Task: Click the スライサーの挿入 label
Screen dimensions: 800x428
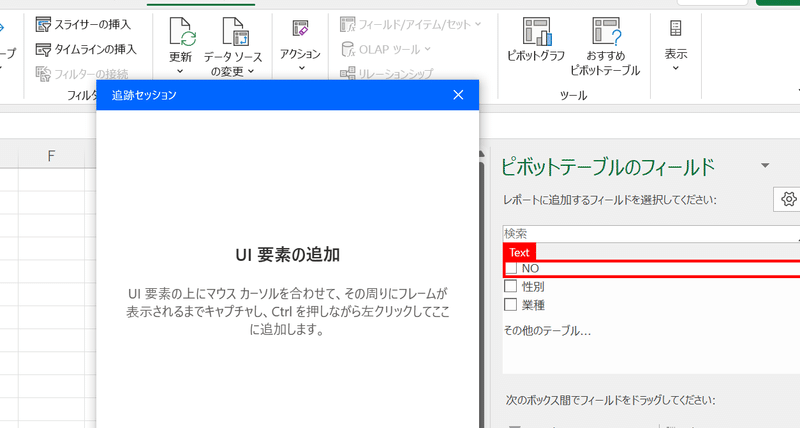Action: (x=92, y=24)
